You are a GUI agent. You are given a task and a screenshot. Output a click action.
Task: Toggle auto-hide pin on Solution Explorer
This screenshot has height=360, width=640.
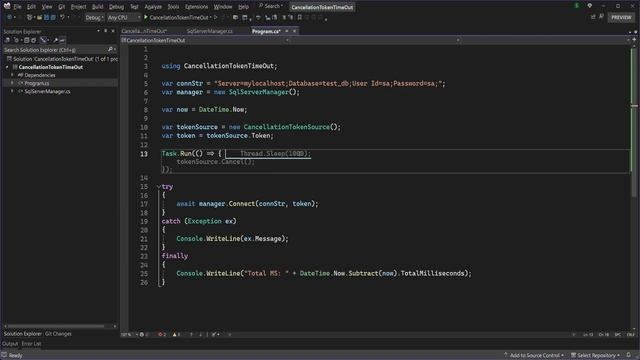(106, 31)
